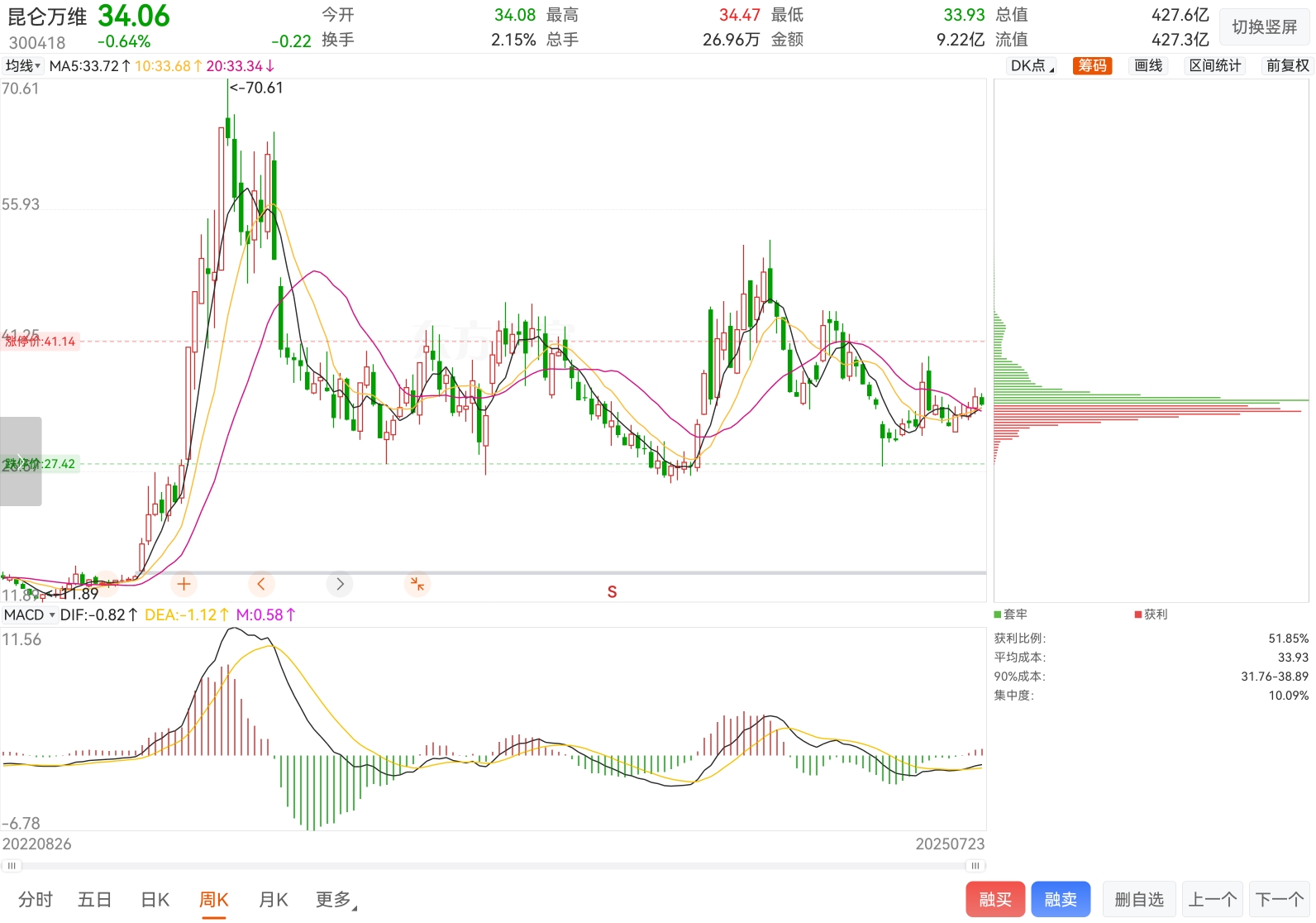
Task: Click the 今开 price 34.08
Action: click(x=515, y=15)
